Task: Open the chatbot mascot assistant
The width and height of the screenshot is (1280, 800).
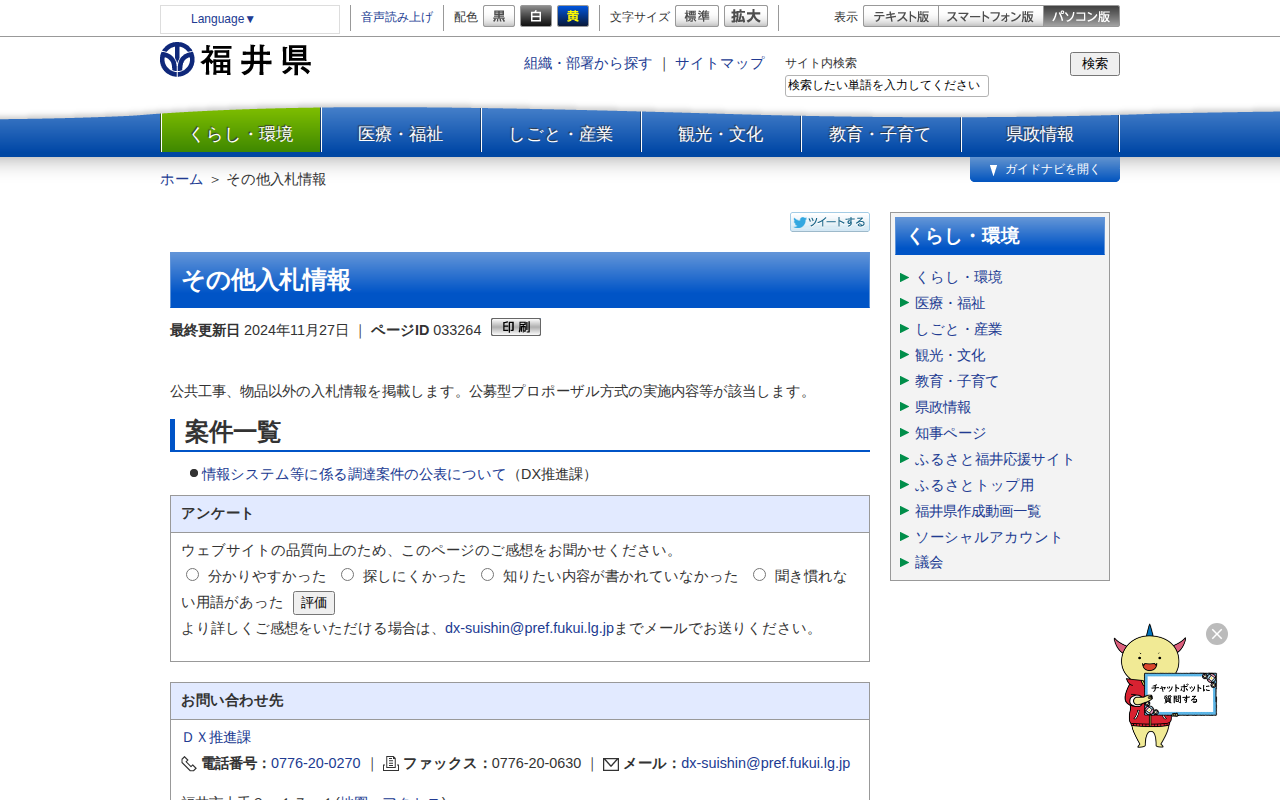Action: [1164, 688]
